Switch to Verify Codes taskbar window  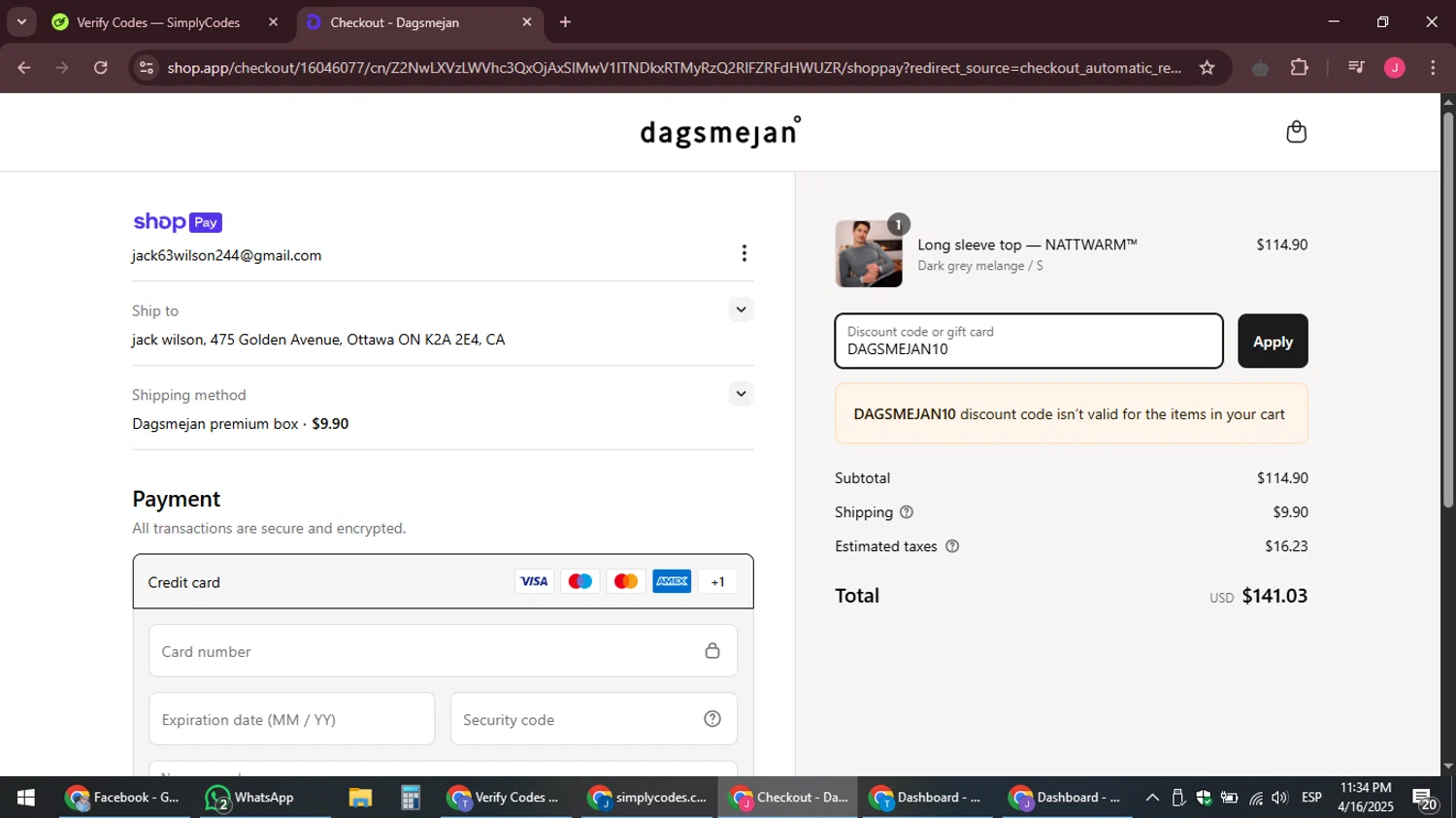(504, 798)
